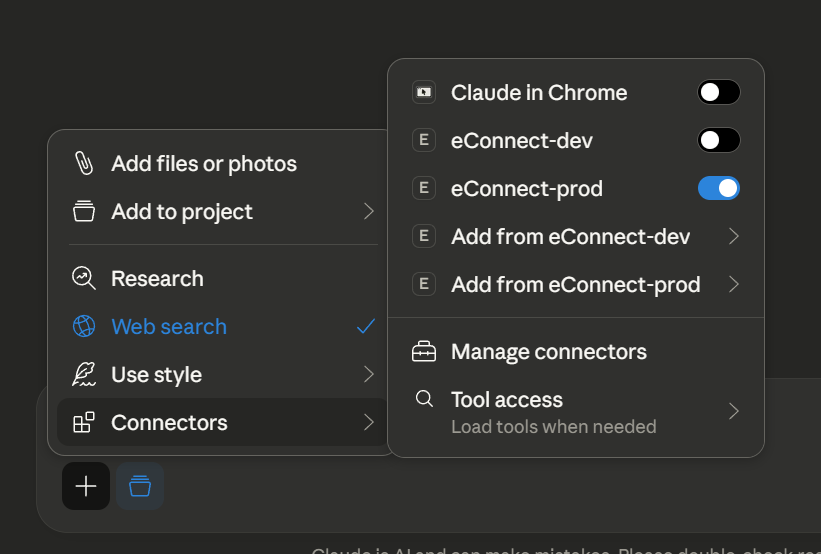The width and height of the screenshot is (821, 554).
Task: Open Manage connectors
Action: click(x=576, y=351)
